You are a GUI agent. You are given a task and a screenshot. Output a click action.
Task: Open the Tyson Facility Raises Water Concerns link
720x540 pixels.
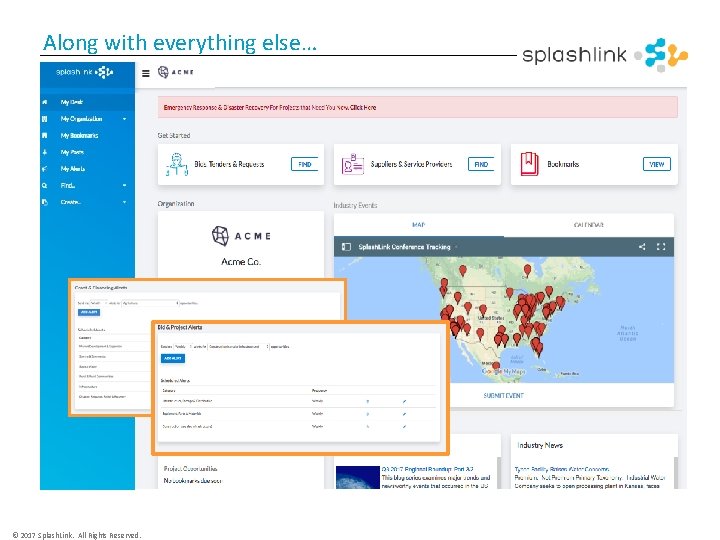coord(562,469)
